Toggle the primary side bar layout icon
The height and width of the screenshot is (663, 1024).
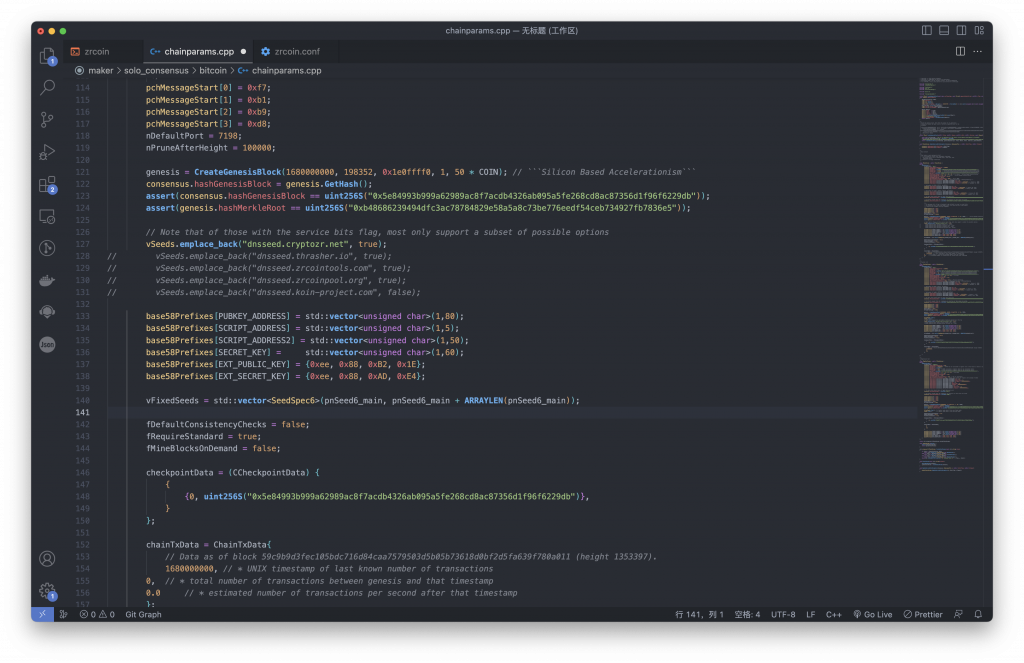coord(926,31)
